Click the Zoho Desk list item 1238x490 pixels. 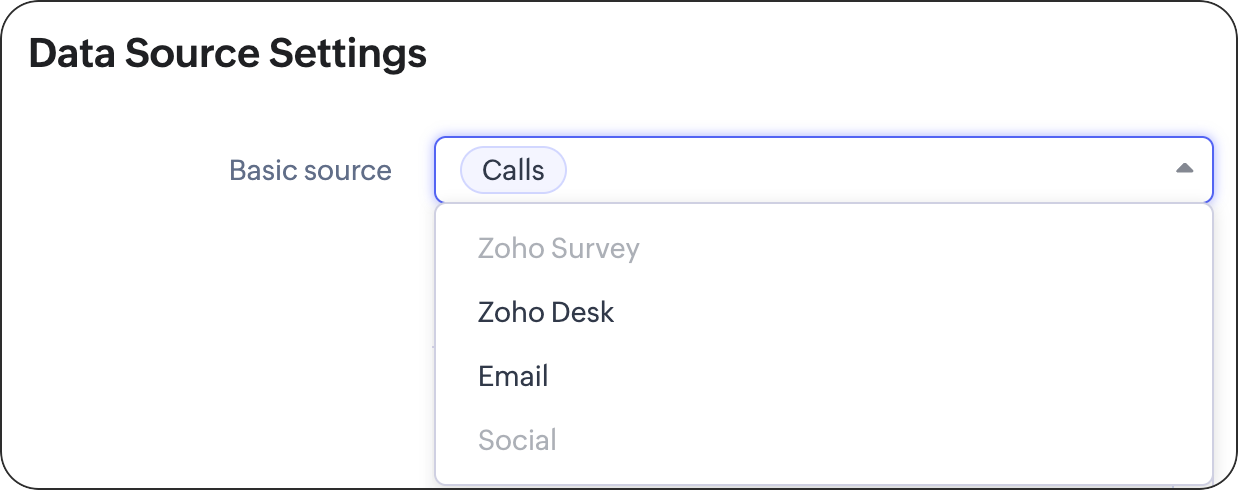coord(546,312)
